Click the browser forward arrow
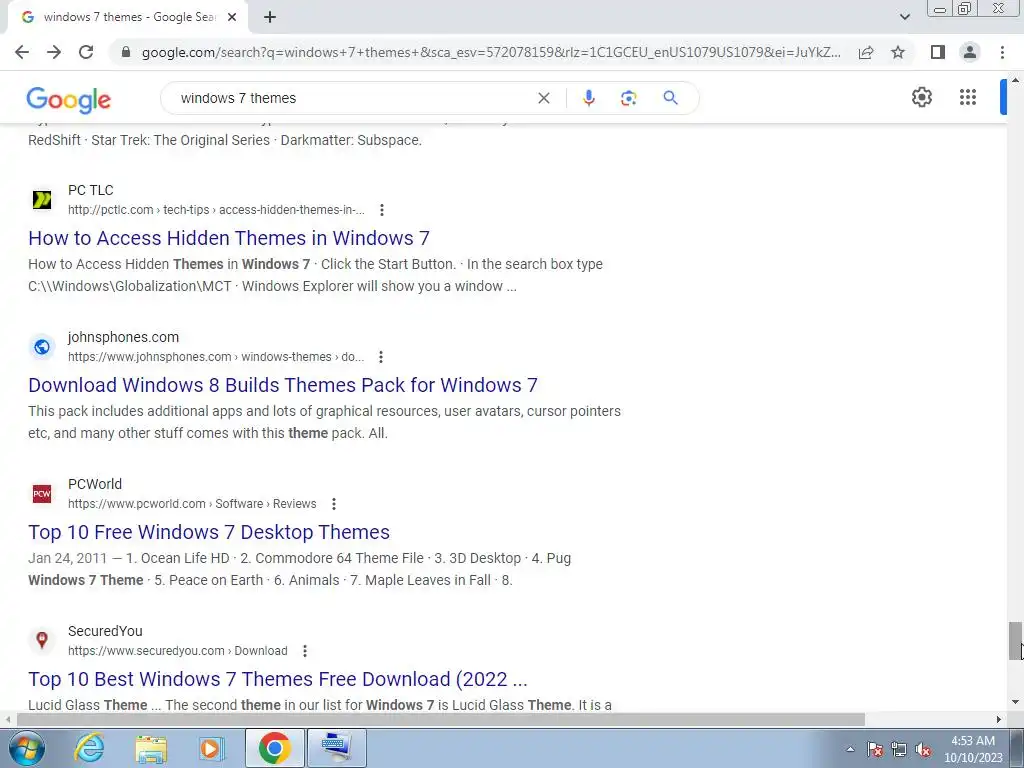Image resolution: width=1024 pixels, height=768 pixels. tap(54, 52)
